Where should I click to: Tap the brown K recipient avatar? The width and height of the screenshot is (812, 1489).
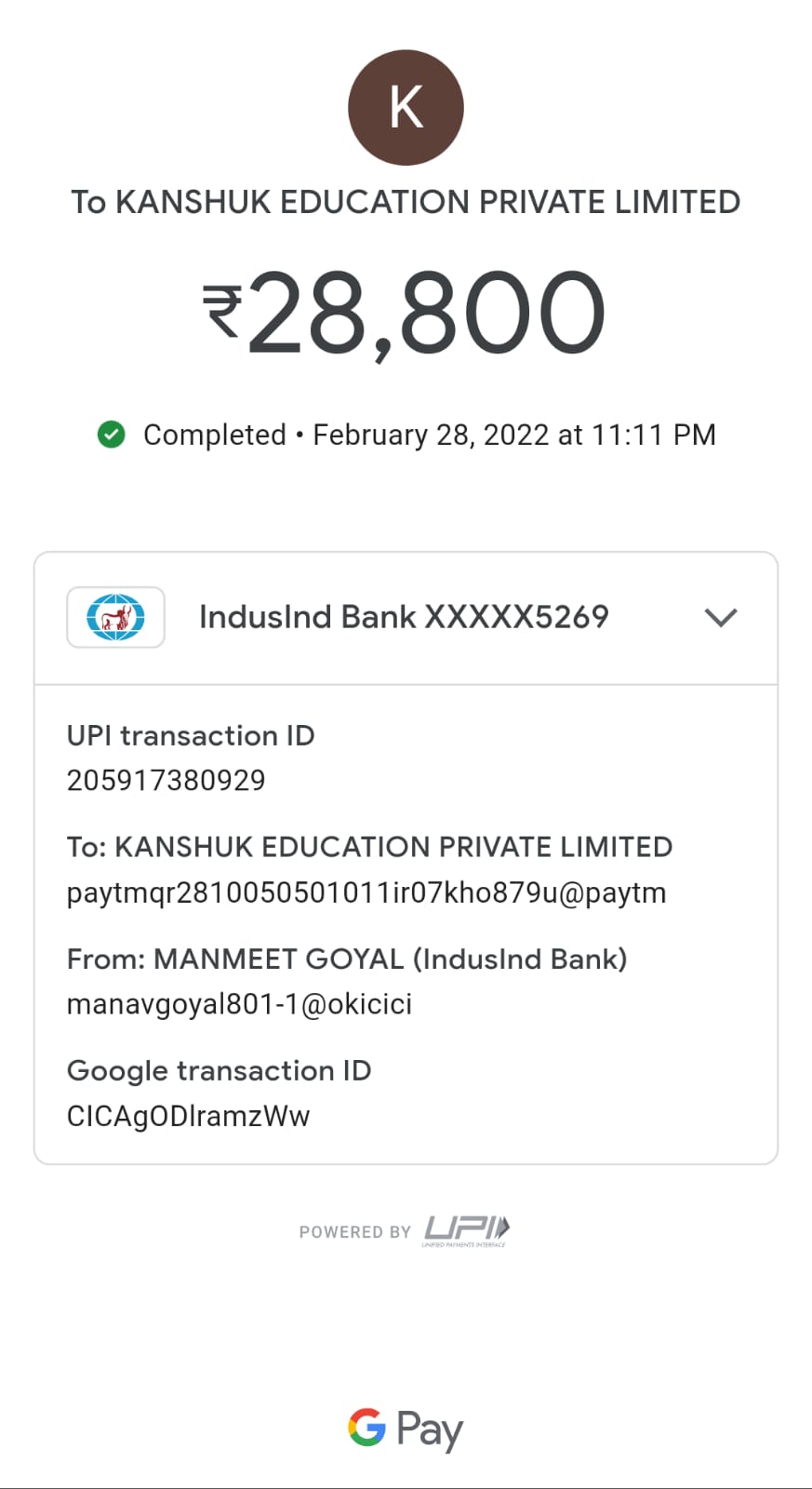pyautogui.click(x=406, y=108)
